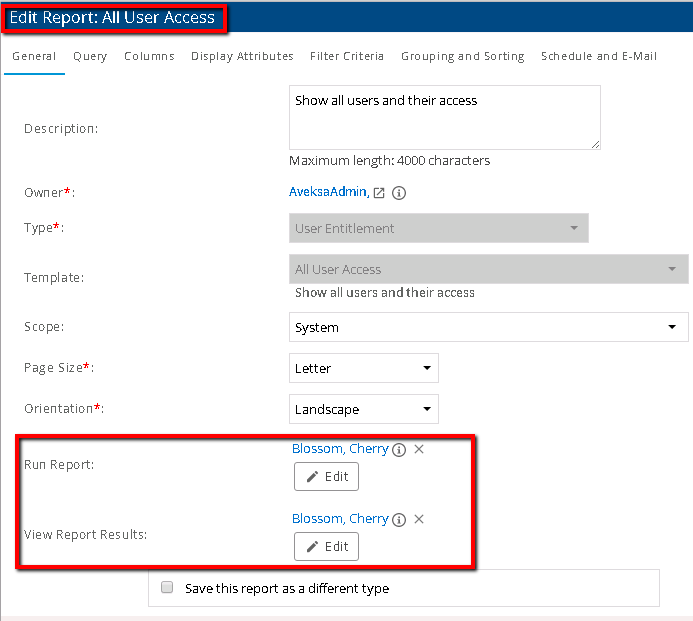Click info icon next to View Report Results user

pos(399,520)
